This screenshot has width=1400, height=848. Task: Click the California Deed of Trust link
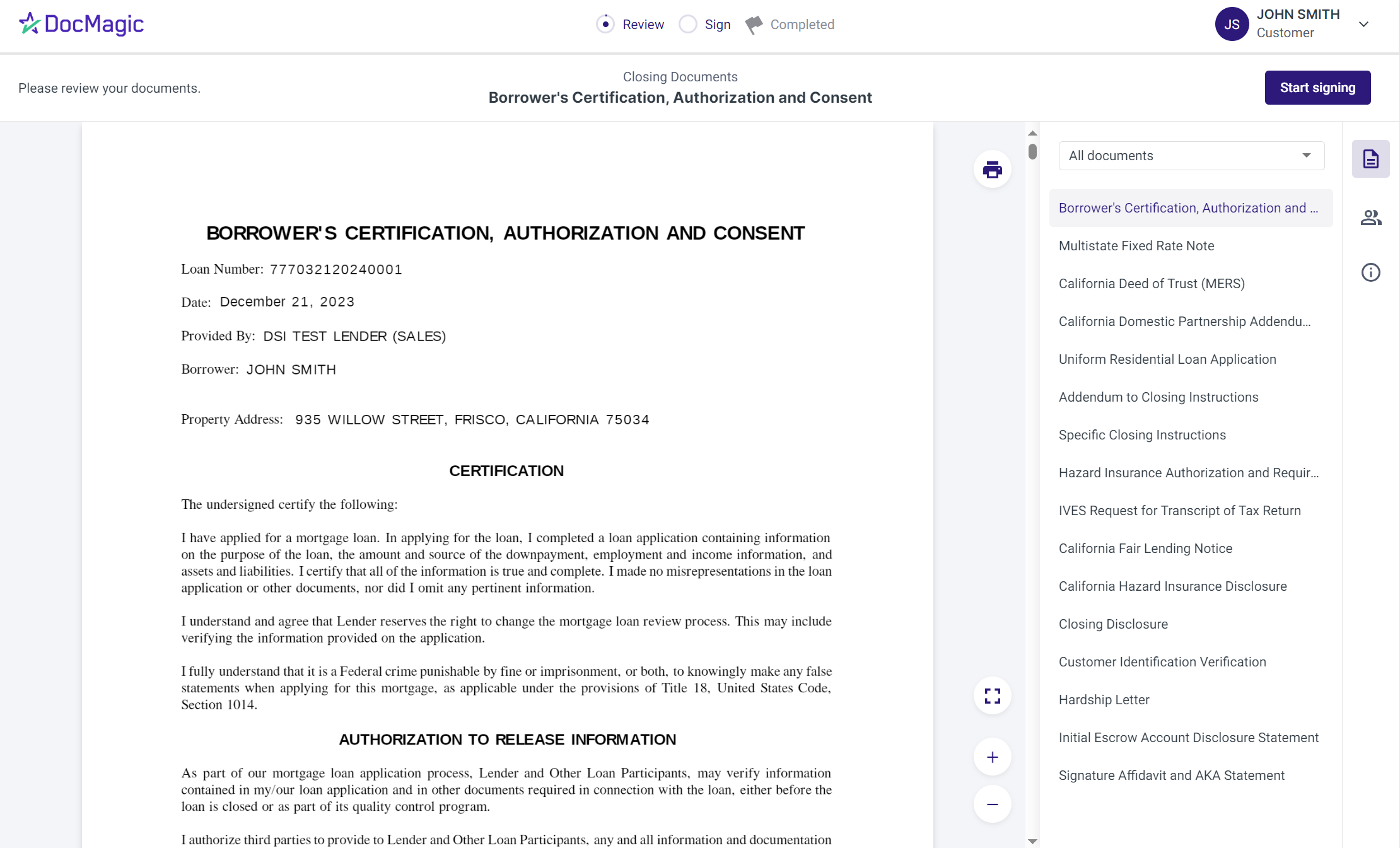1151,283
